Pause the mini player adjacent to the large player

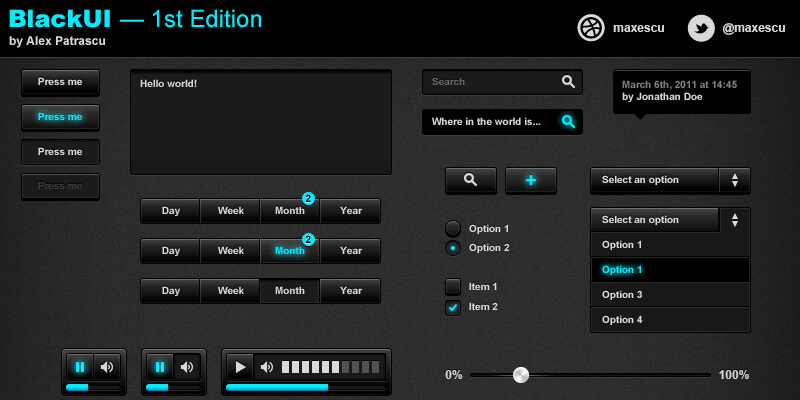coord(160,367)
